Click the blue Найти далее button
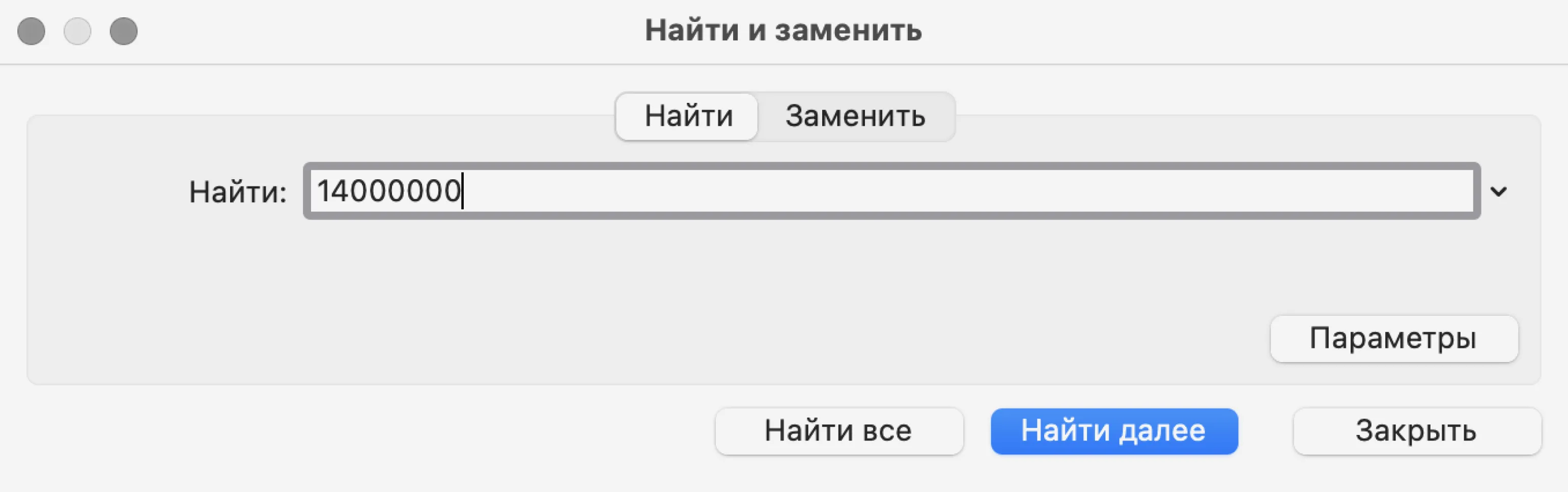 click(1113, 431)
